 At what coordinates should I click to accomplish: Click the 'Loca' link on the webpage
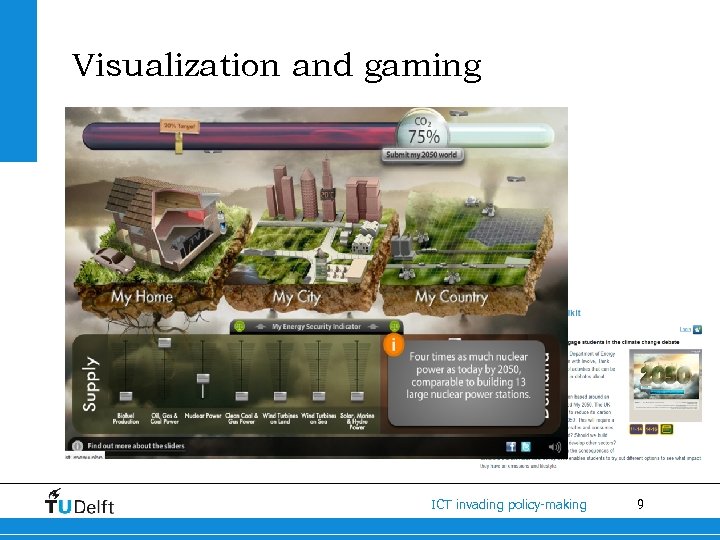[685, 329]
